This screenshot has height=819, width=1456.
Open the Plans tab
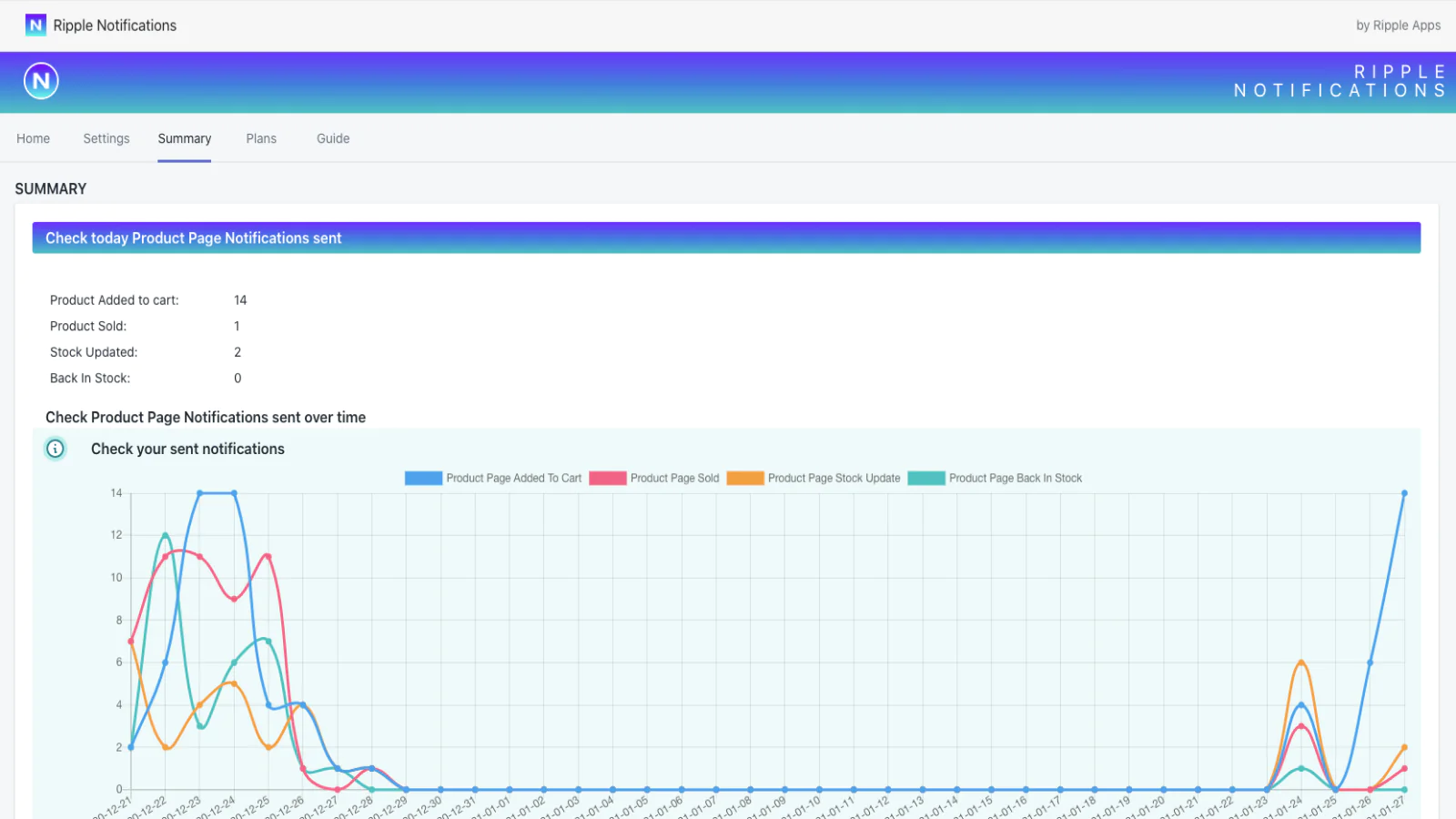pos(261,138)
